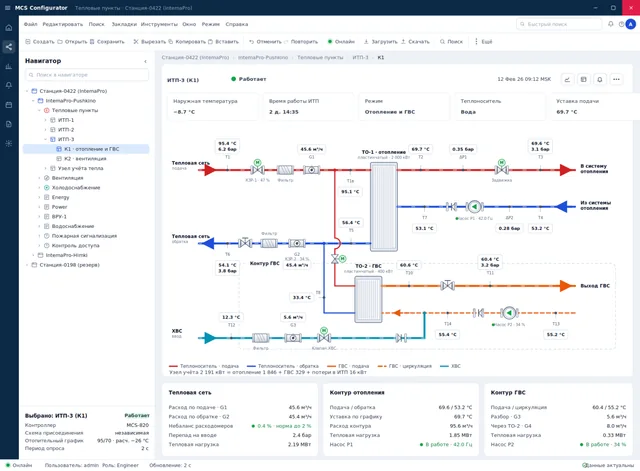The height and width of the screenshot is (471, 640).
Task: Open settings gear in left sidebar
Action: [9, 143]
